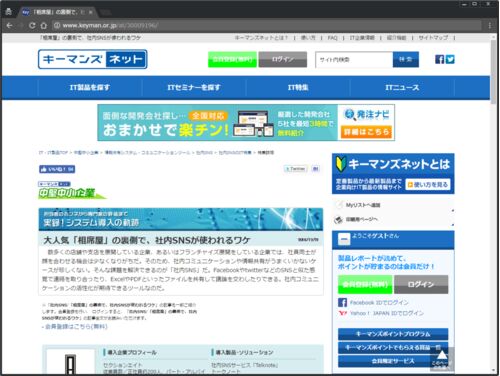
Task: Click the small share icon beside Twitter button
Action: tap(315, 169)
